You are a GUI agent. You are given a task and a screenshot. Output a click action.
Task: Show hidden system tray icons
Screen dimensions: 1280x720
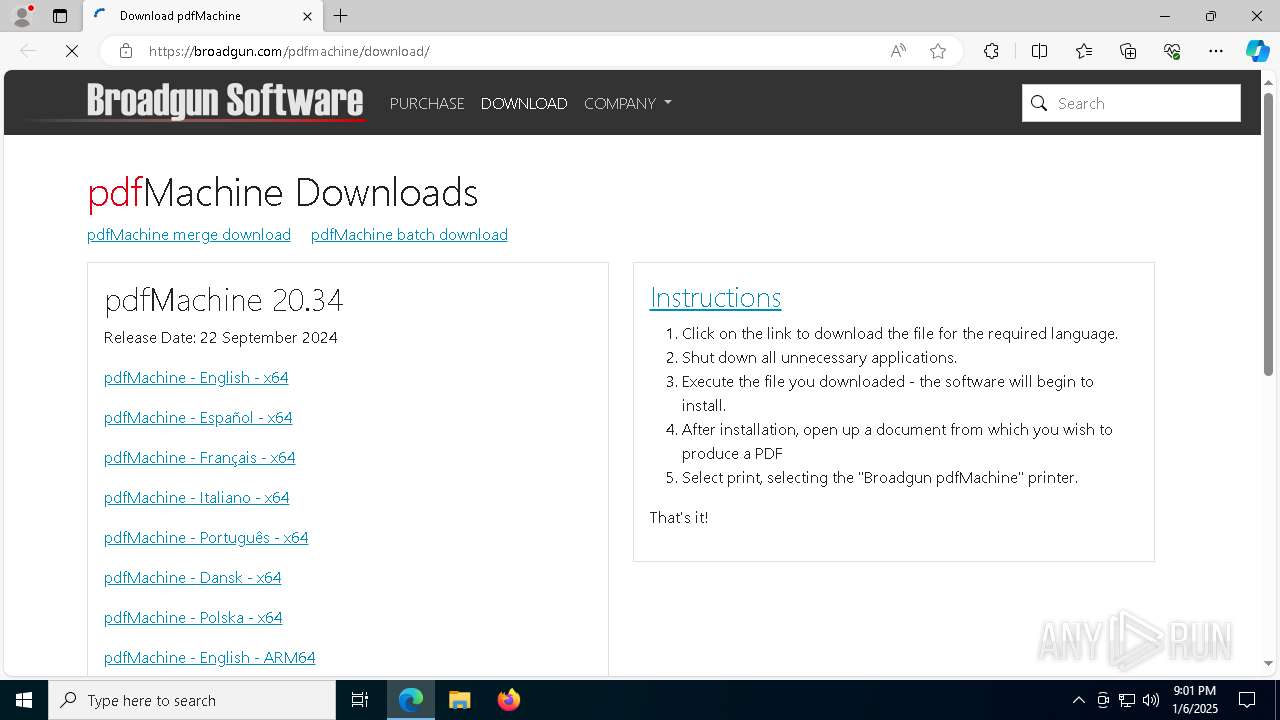coord(1078,700)
